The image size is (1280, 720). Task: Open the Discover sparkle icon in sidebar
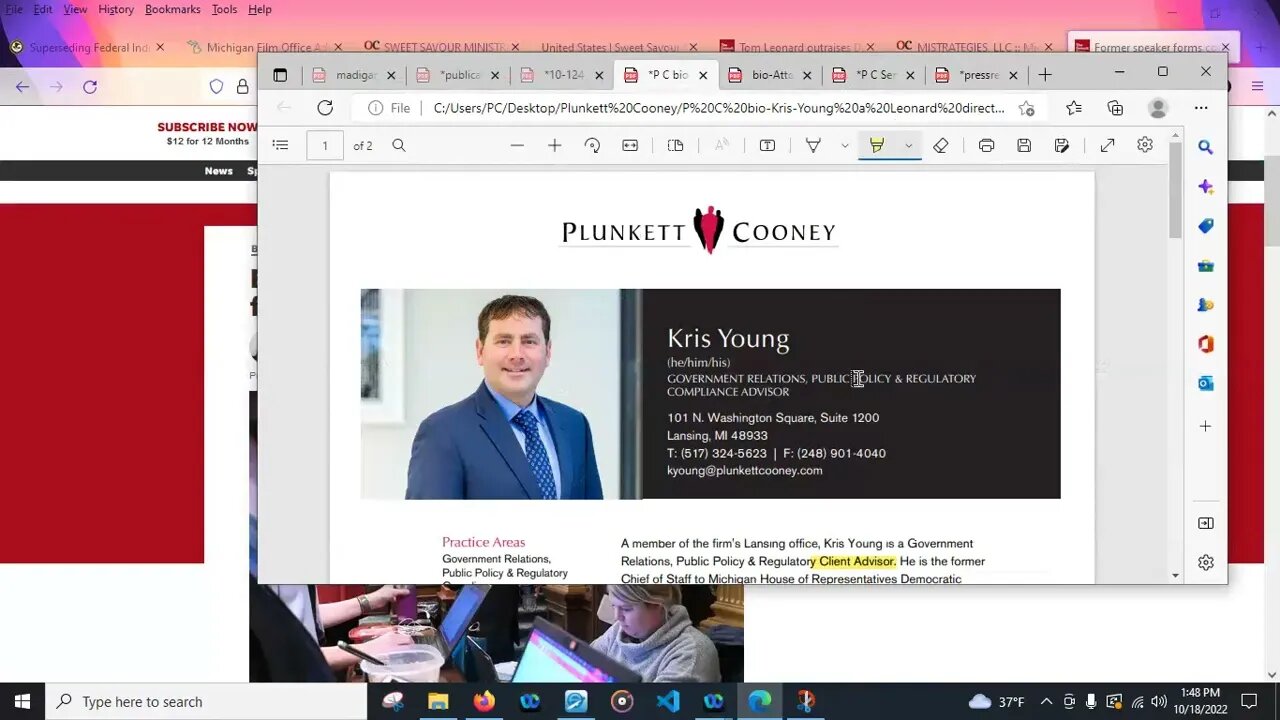click(x=1206, y=187)
